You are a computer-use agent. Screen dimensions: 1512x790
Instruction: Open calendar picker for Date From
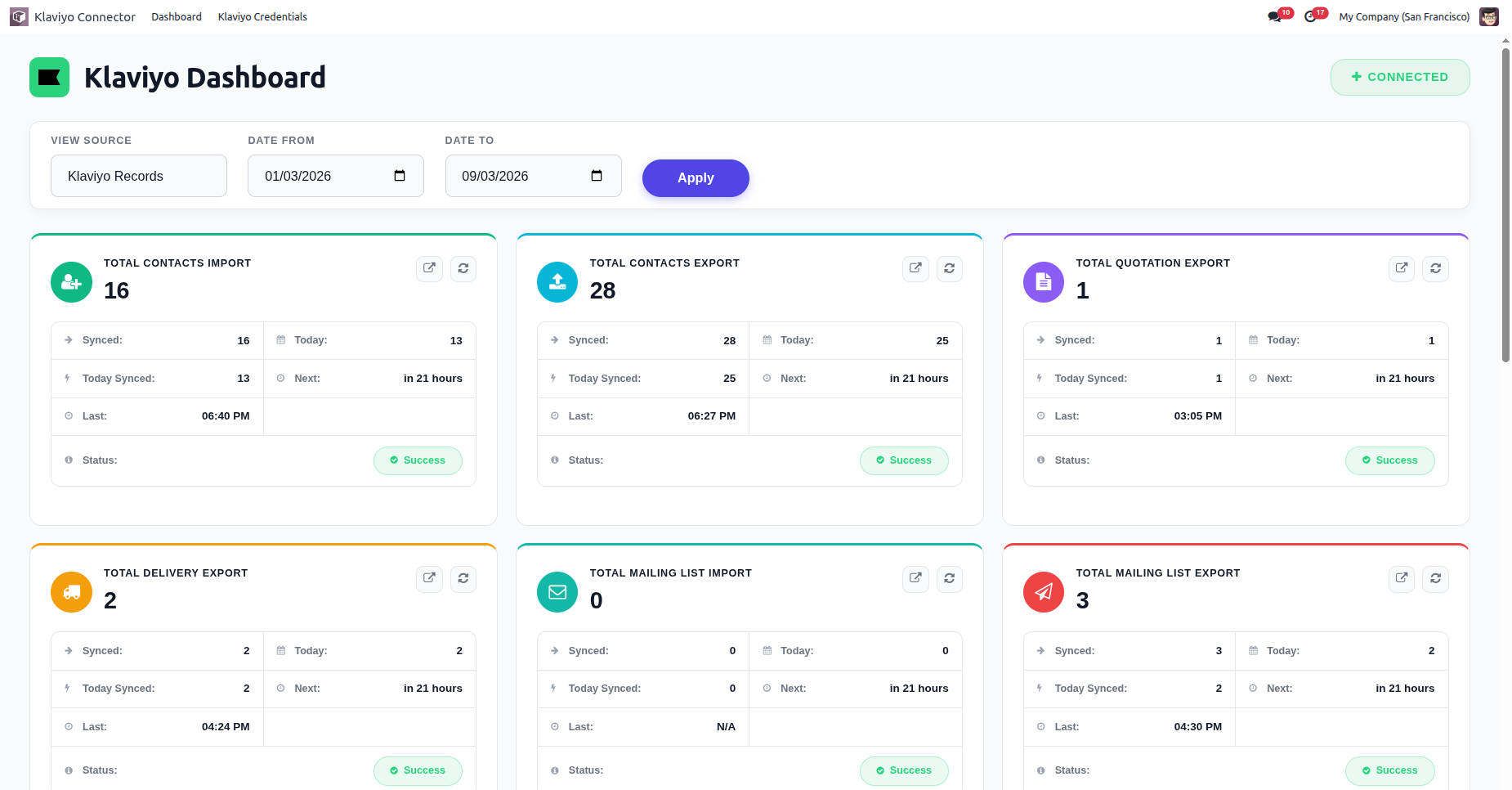pos(400,176)
